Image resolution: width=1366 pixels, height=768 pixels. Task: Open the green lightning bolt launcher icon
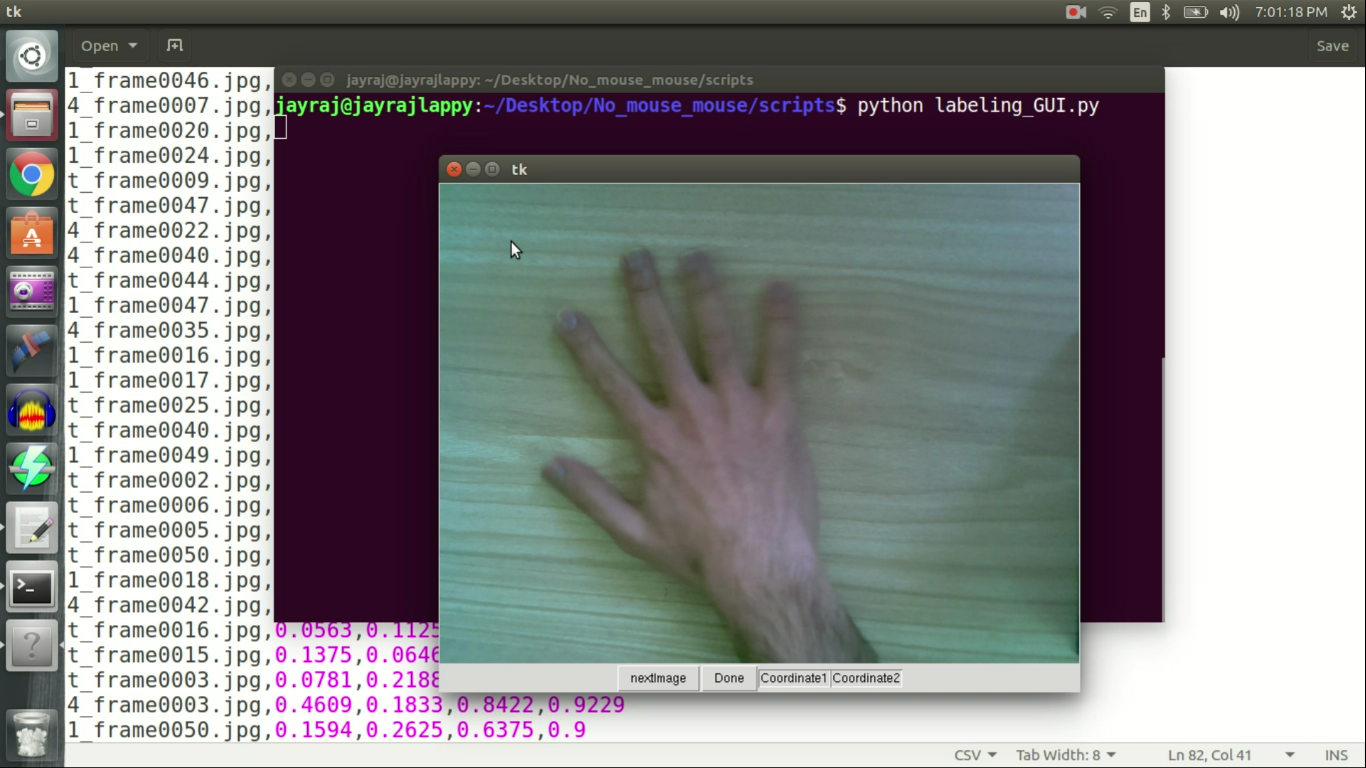click(x=32, y=470)
